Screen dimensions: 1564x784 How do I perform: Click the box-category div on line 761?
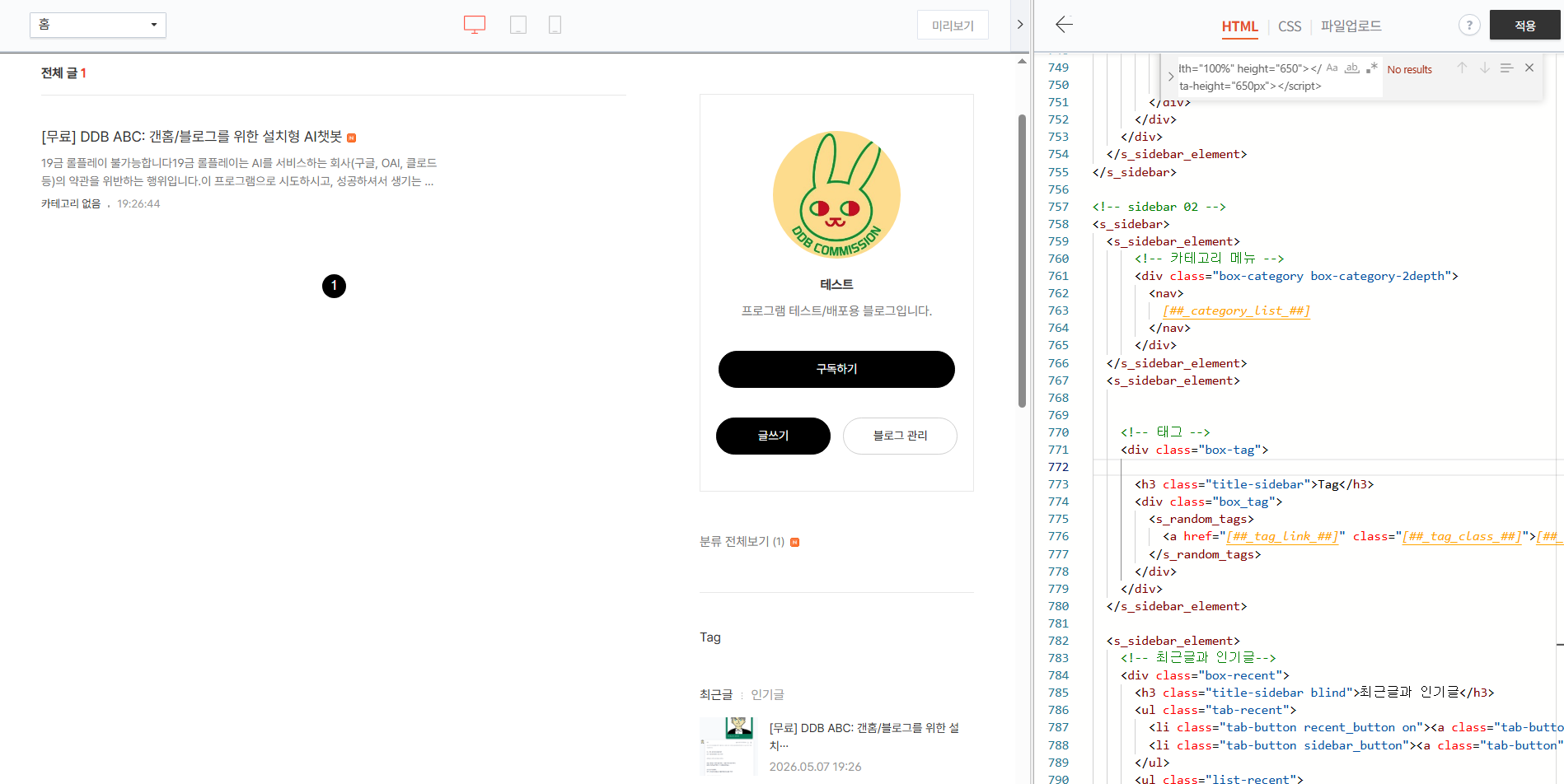tap(1296, 276)
